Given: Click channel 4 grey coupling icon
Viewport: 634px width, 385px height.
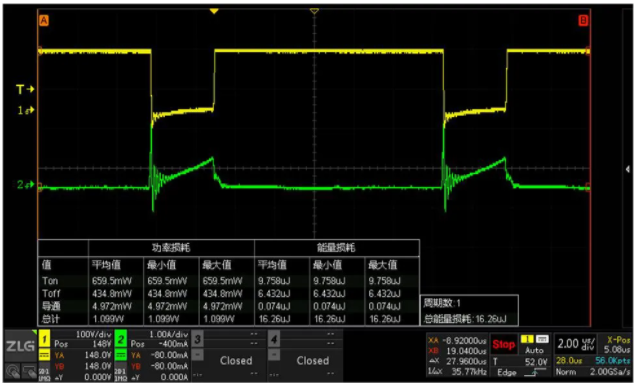Looking at the screenshot, I should pyautogui.click(x=274, y=356).
